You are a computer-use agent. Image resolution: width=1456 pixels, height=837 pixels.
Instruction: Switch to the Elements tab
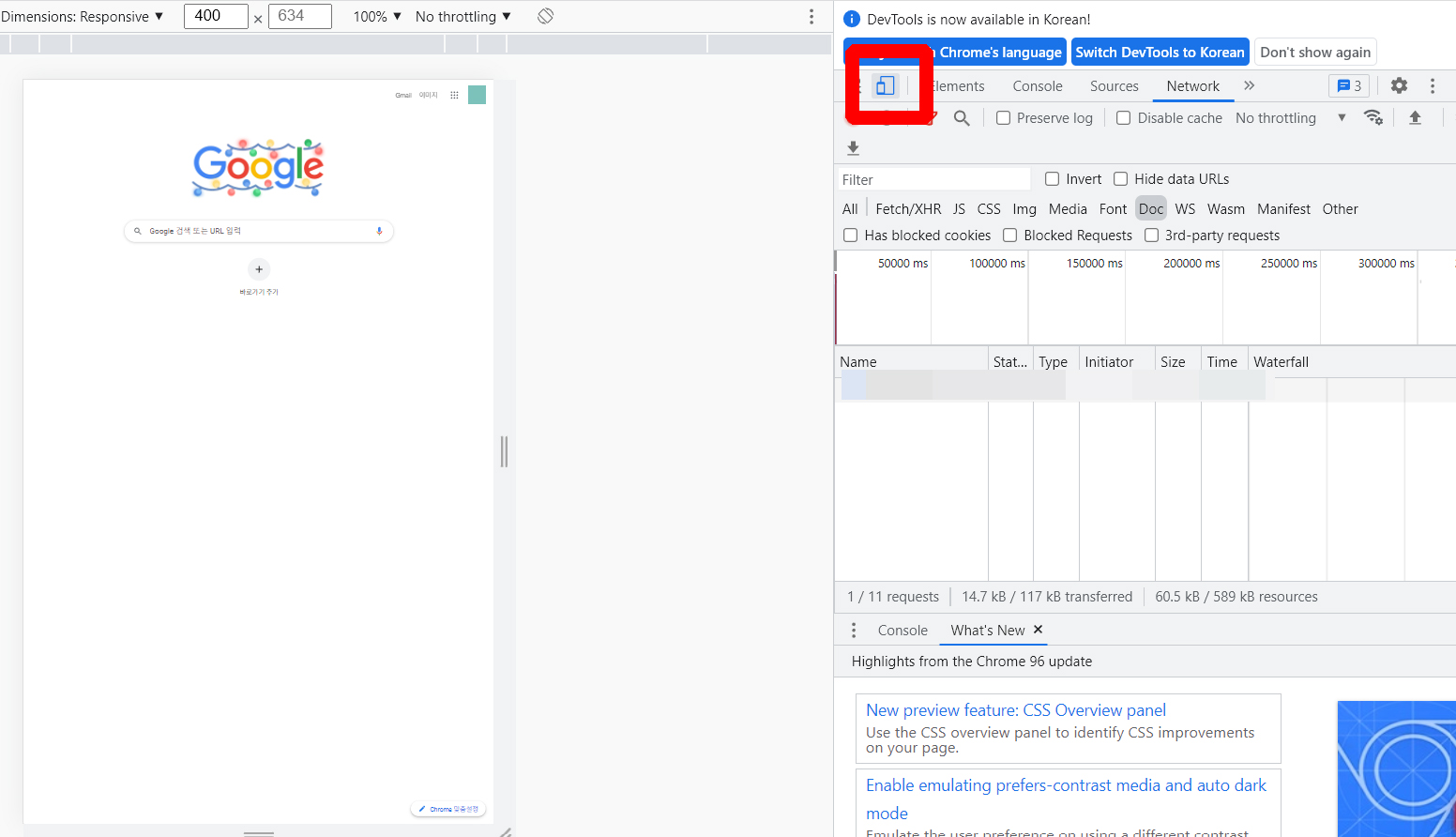tap(959, 85)
